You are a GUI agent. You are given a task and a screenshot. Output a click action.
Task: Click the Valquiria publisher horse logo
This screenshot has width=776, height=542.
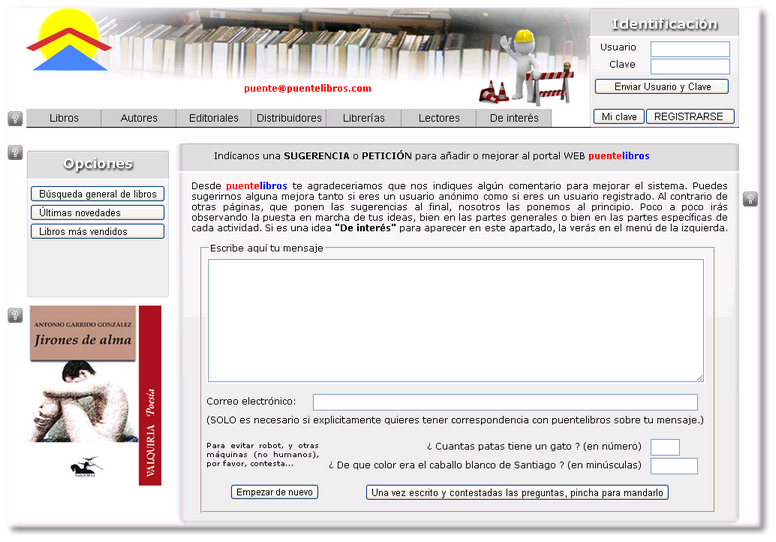86,467
